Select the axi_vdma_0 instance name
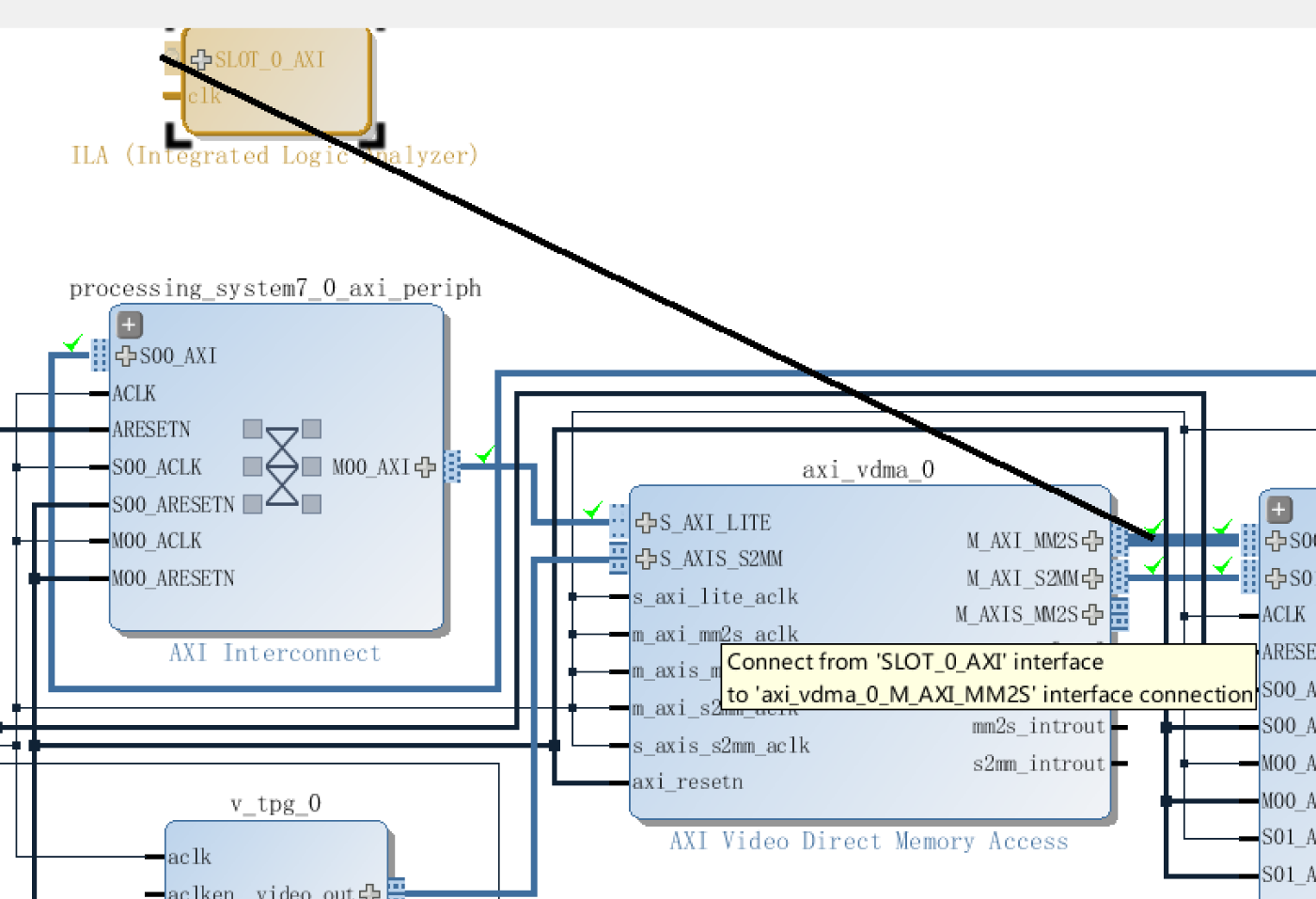The width and height of the screenshot is (1316, 899). [x=869, y=470]
